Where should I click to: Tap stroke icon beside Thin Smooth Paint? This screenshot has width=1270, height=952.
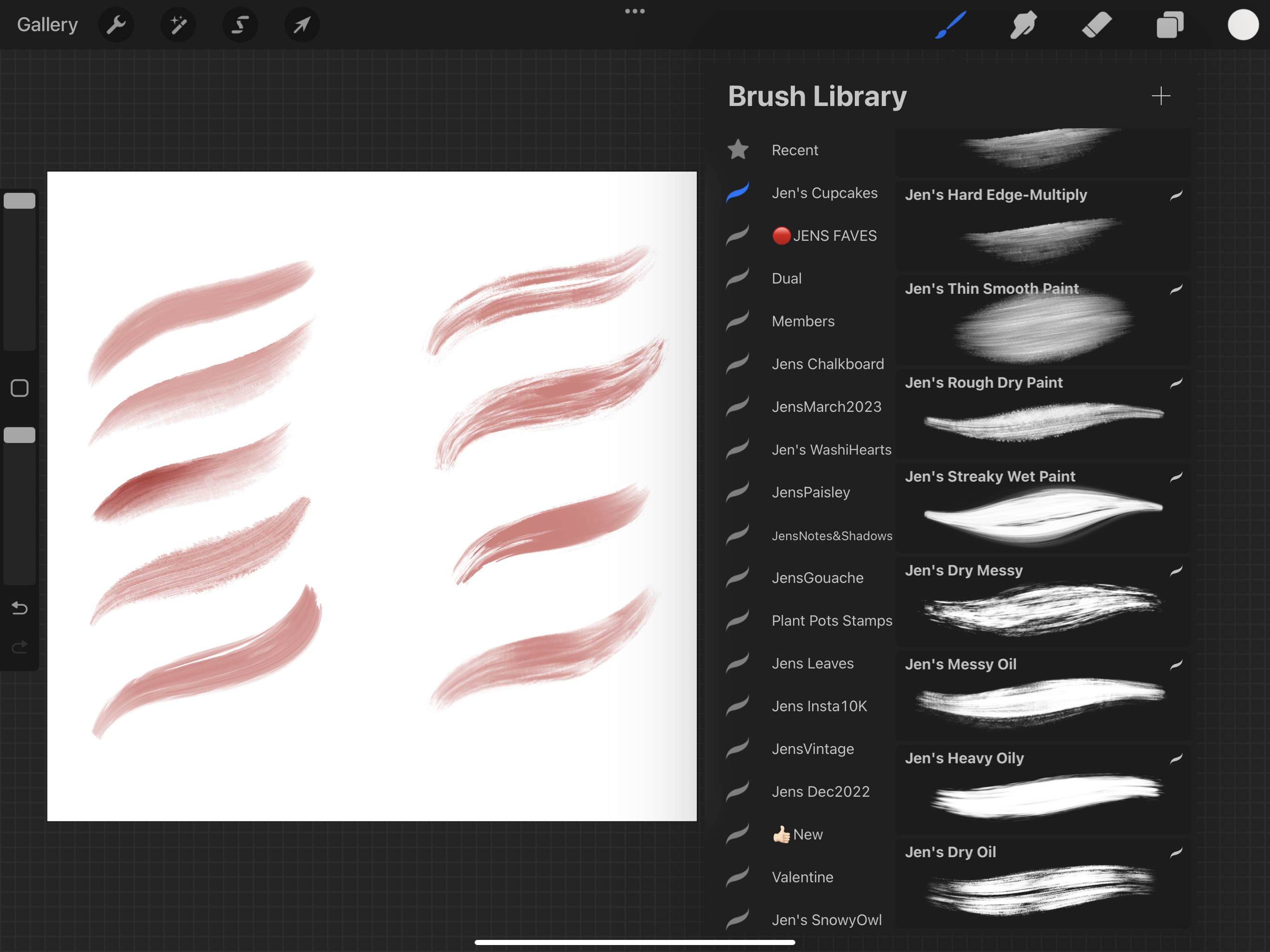point(1176,290)
